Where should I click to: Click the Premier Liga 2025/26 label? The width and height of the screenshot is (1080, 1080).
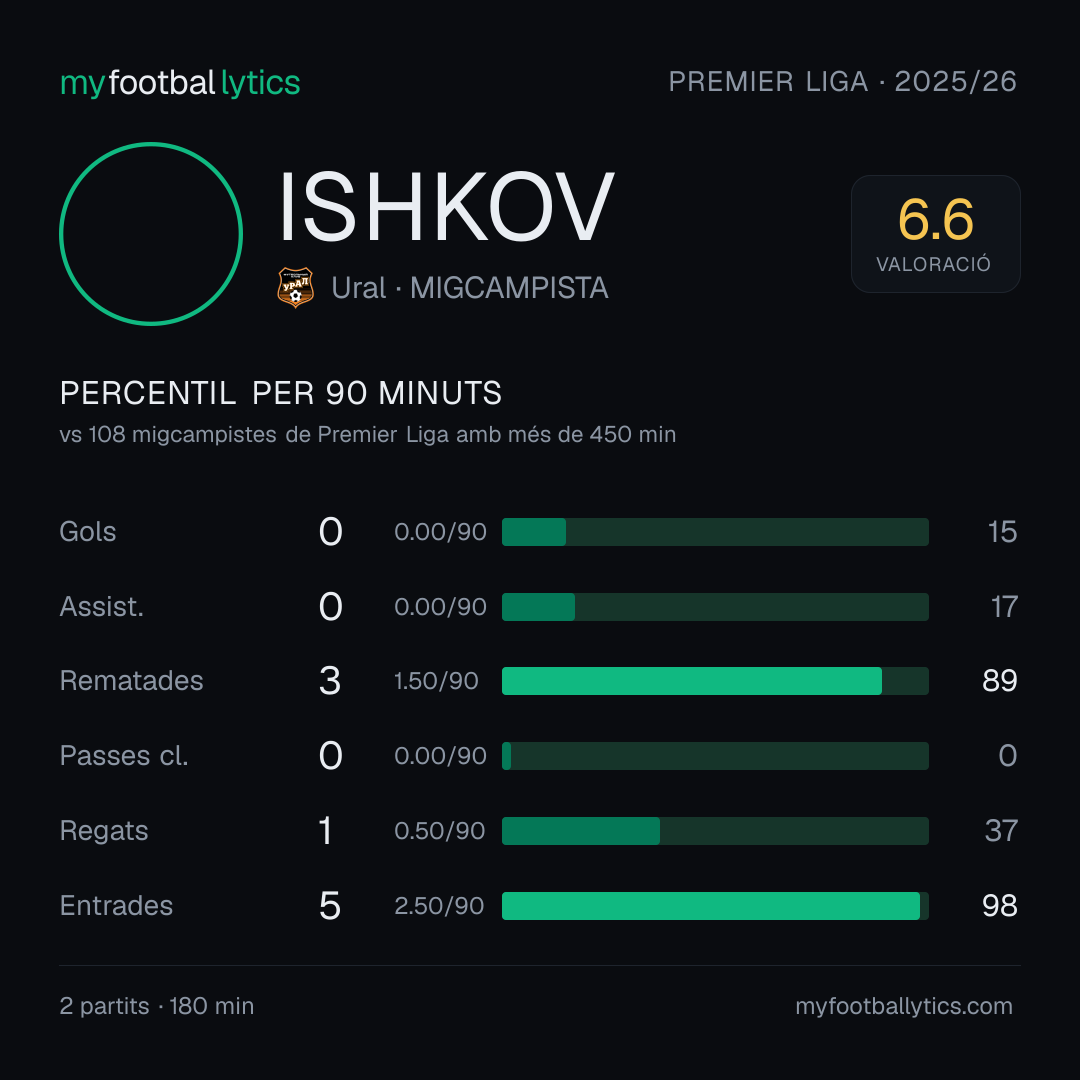click(x=842, y=82)
